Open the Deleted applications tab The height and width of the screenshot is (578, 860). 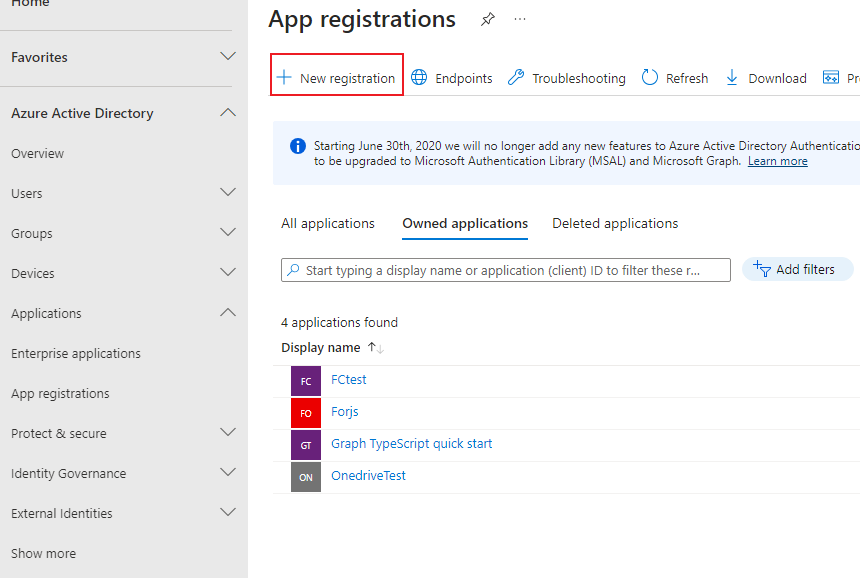(615, 223)
